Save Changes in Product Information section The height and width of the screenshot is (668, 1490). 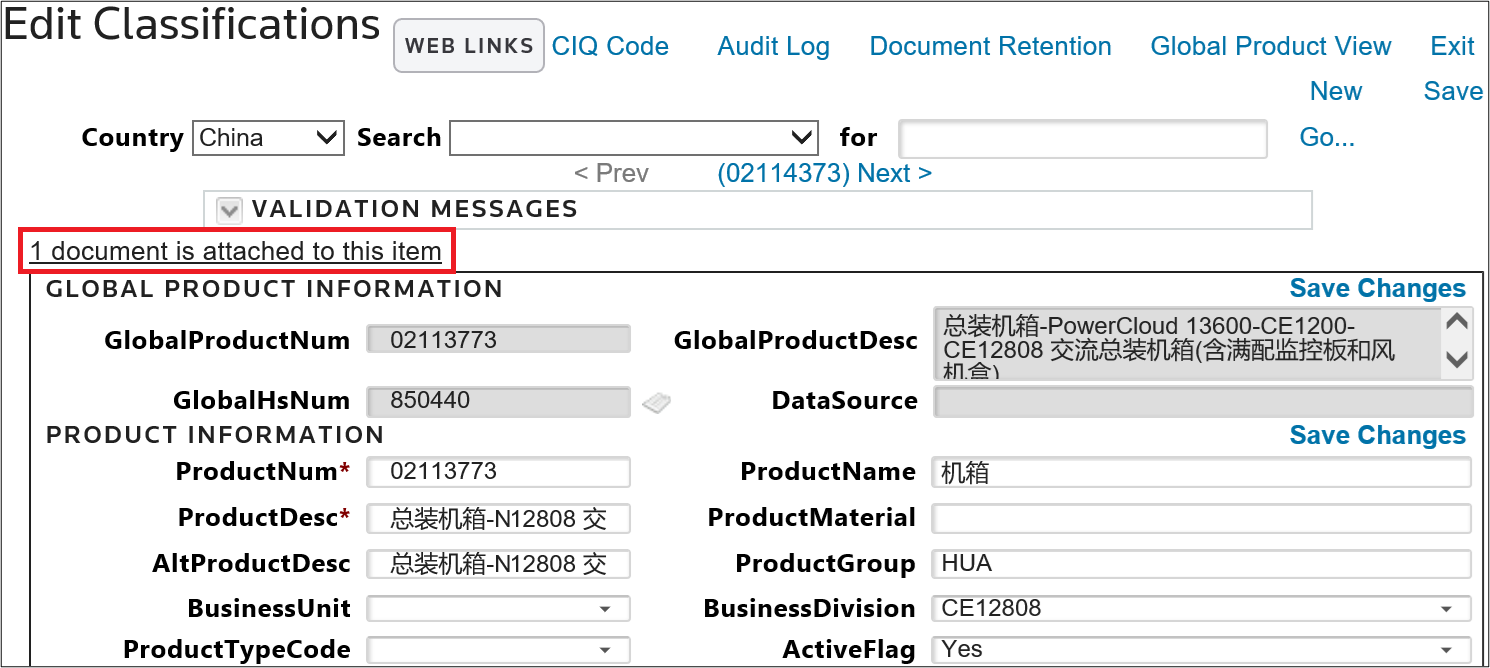click(1377, 435)
